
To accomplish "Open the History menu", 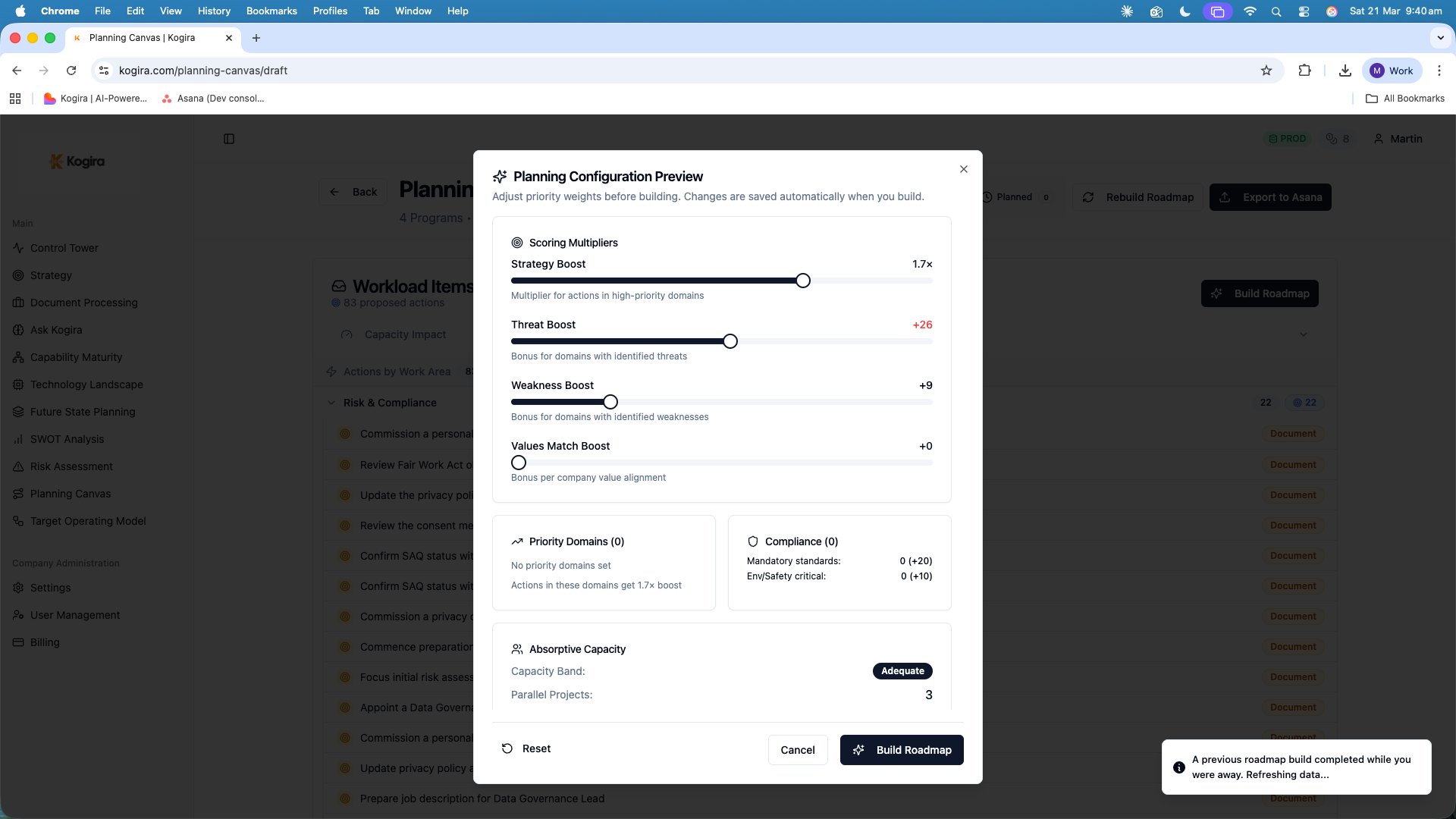I will coord(214,11).
